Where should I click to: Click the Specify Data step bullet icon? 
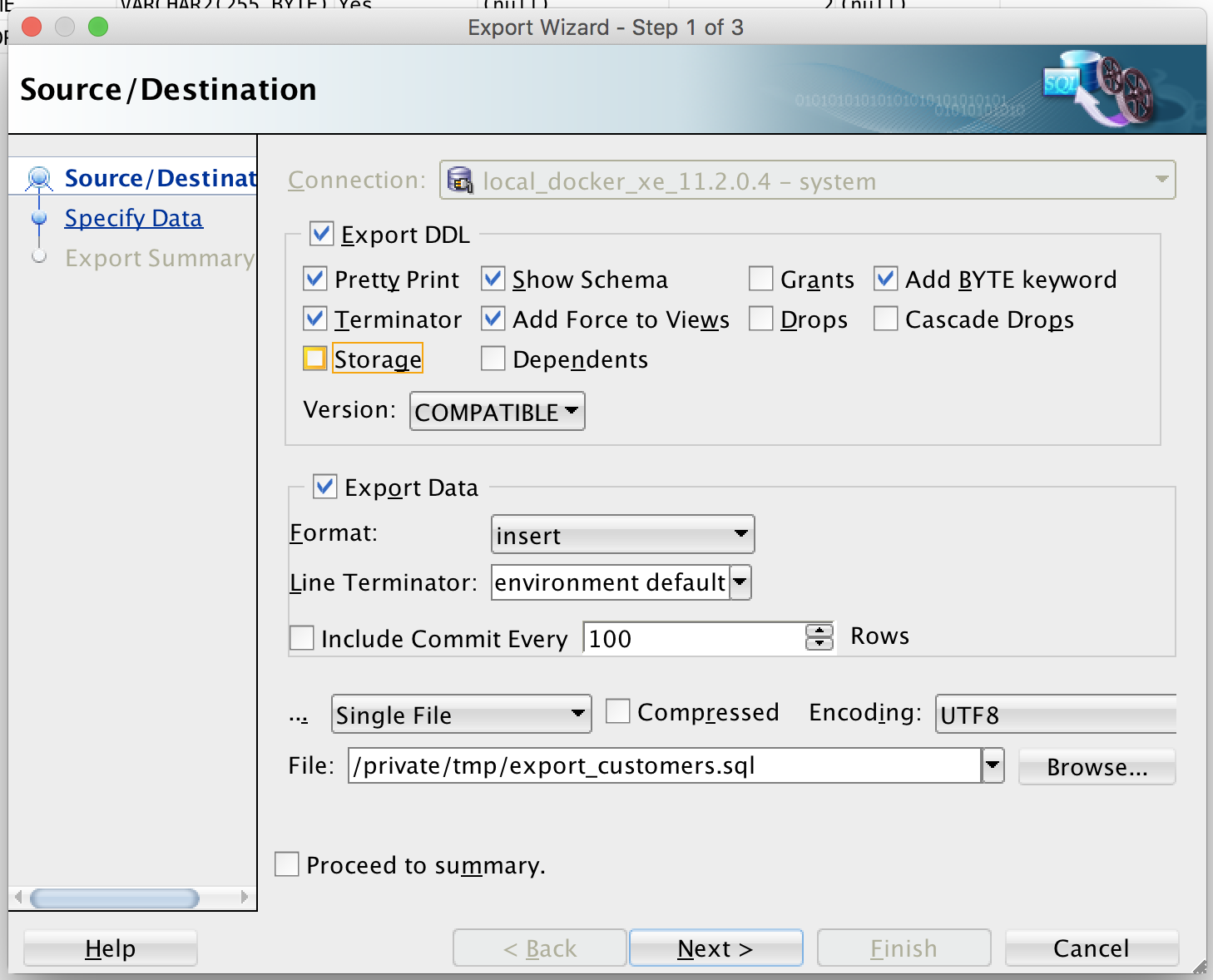click(39, 218)
